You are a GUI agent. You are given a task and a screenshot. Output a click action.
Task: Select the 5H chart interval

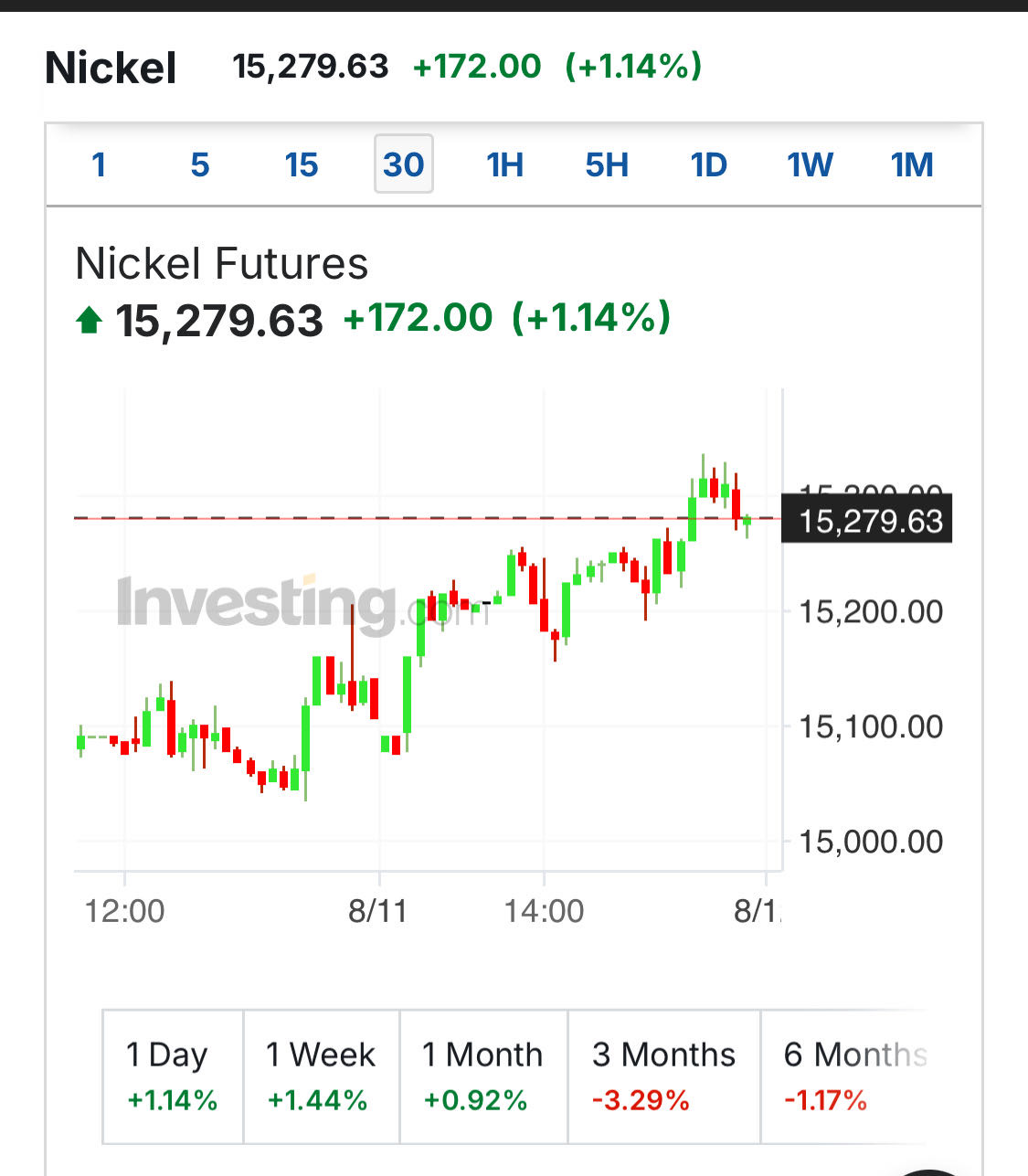pos(607,164)
